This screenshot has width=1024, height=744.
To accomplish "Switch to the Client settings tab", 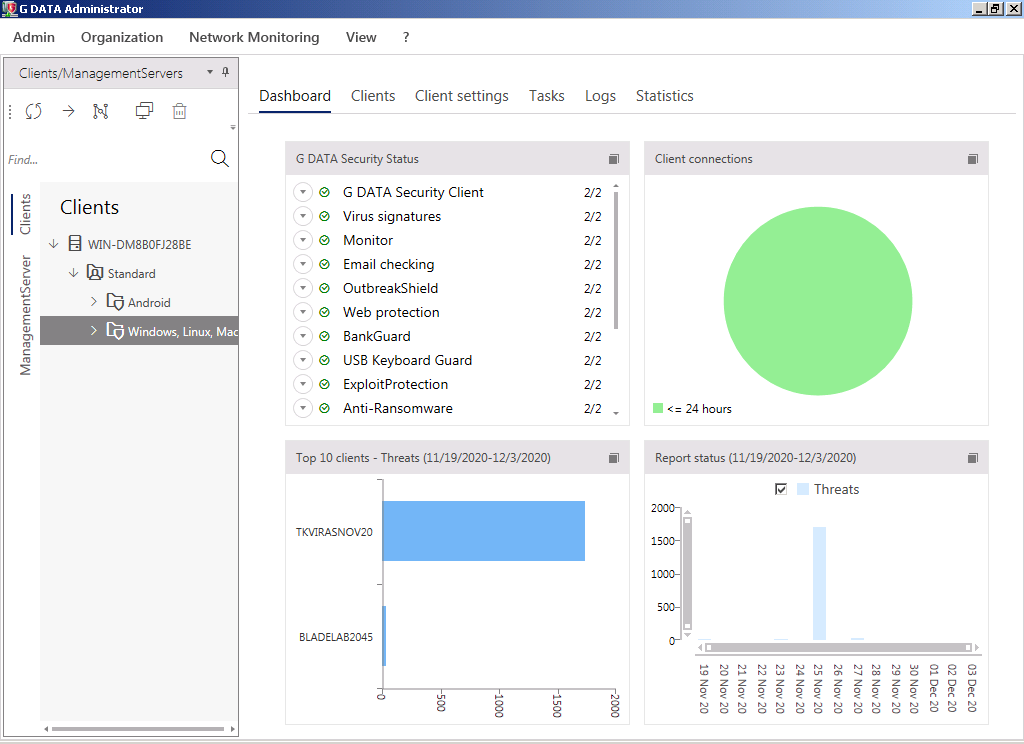I will click(x=461, y=96).
